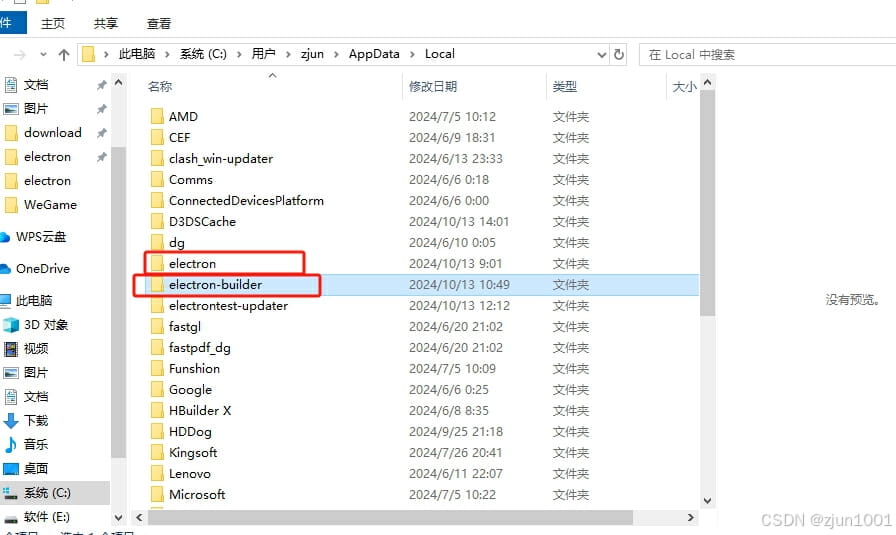Click file list scroll down arrow
This screenshot has height=535, width=896.
coord(707,501)
